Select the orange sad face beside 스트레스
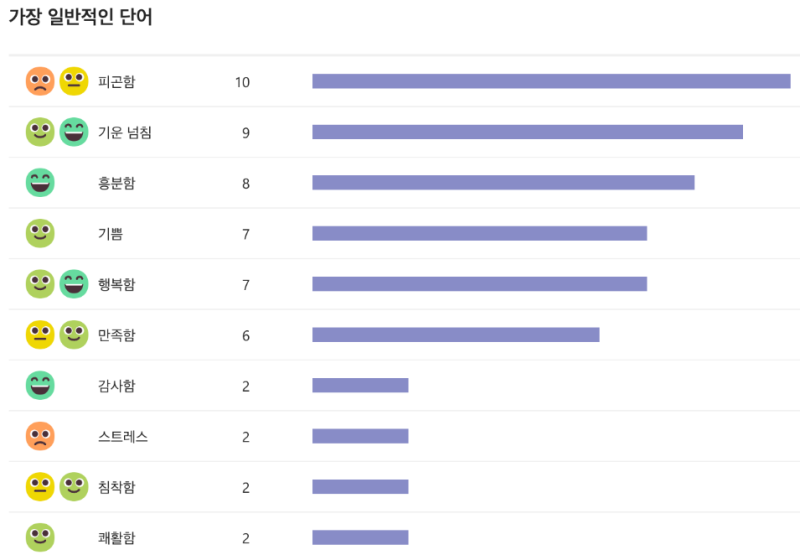Viewport: 800px width, 555px height. (x=40, y=437)
